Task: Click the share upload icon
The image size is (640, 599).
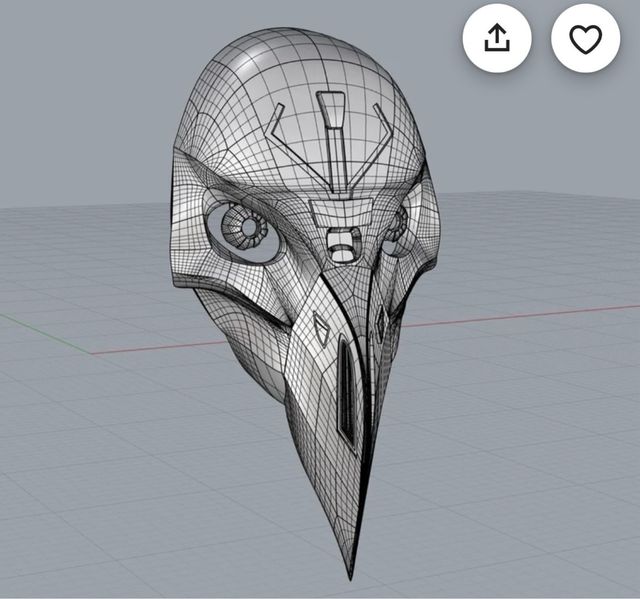Action: click(497, 38)
